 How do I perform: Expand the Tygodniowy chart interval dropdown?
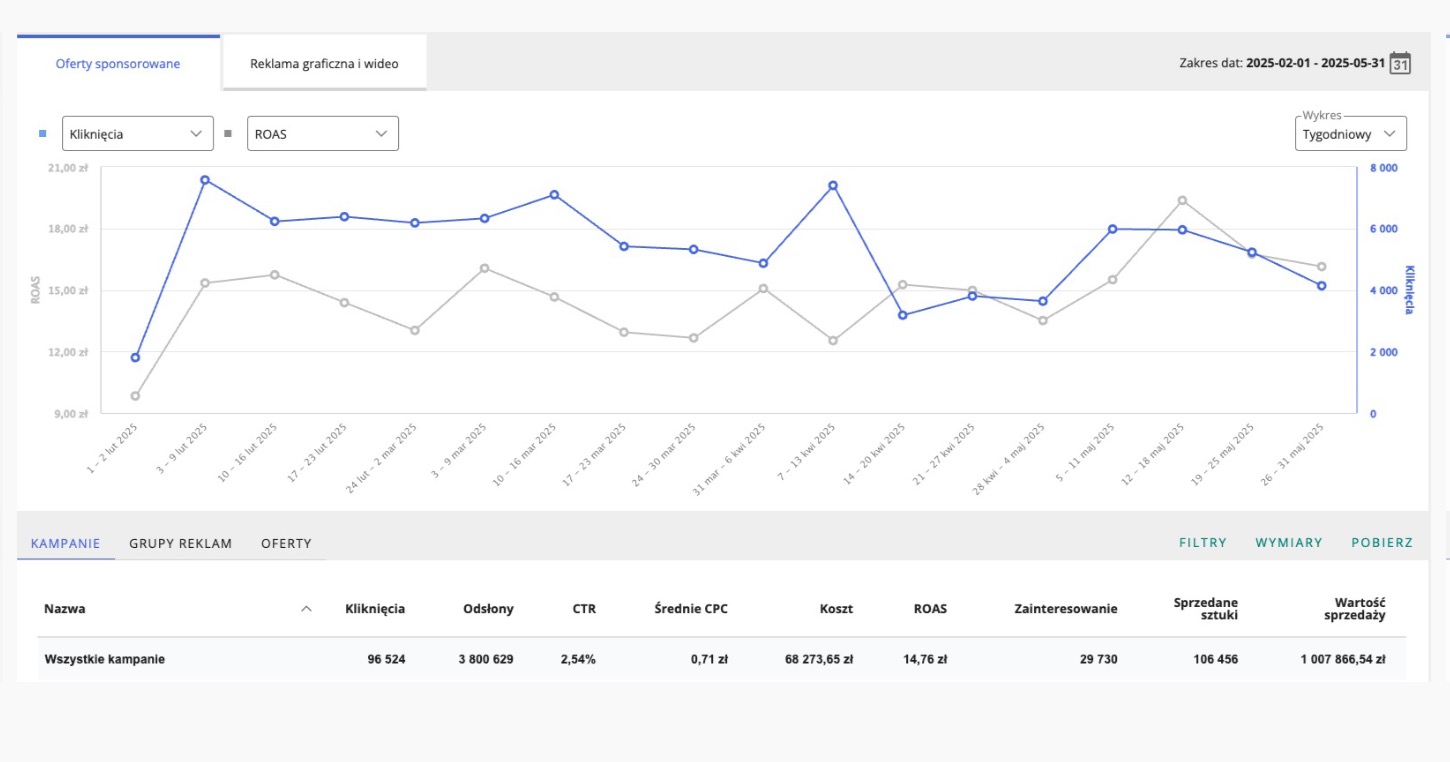pos(1350,134)
